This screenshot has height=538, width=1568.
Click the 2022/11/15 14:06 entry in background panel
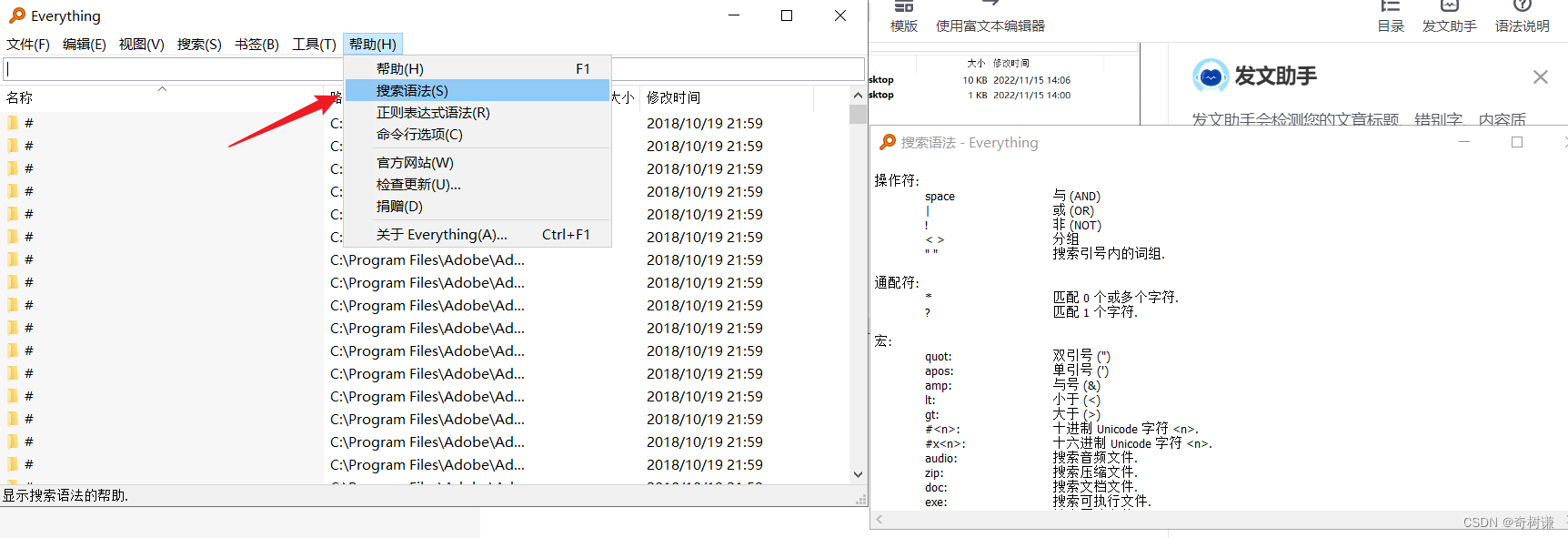point(1031,80)
